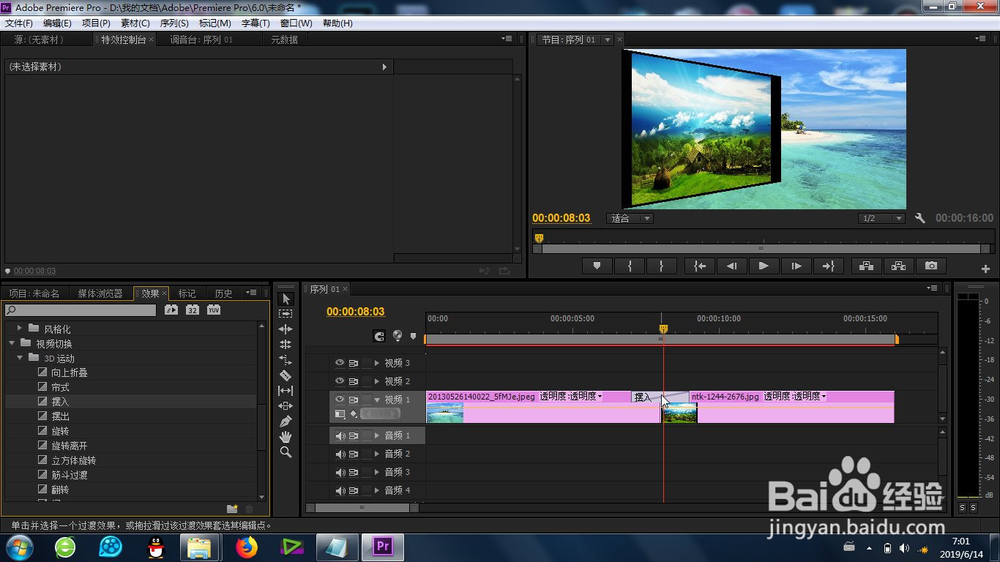Select the Pen tool
The height and width of the screenshot is (562, 1000).
click(x=286, y=421)
